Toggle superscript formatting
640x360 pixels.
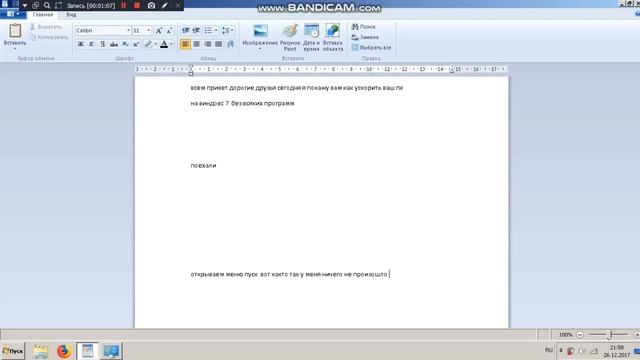pos(136,44)
